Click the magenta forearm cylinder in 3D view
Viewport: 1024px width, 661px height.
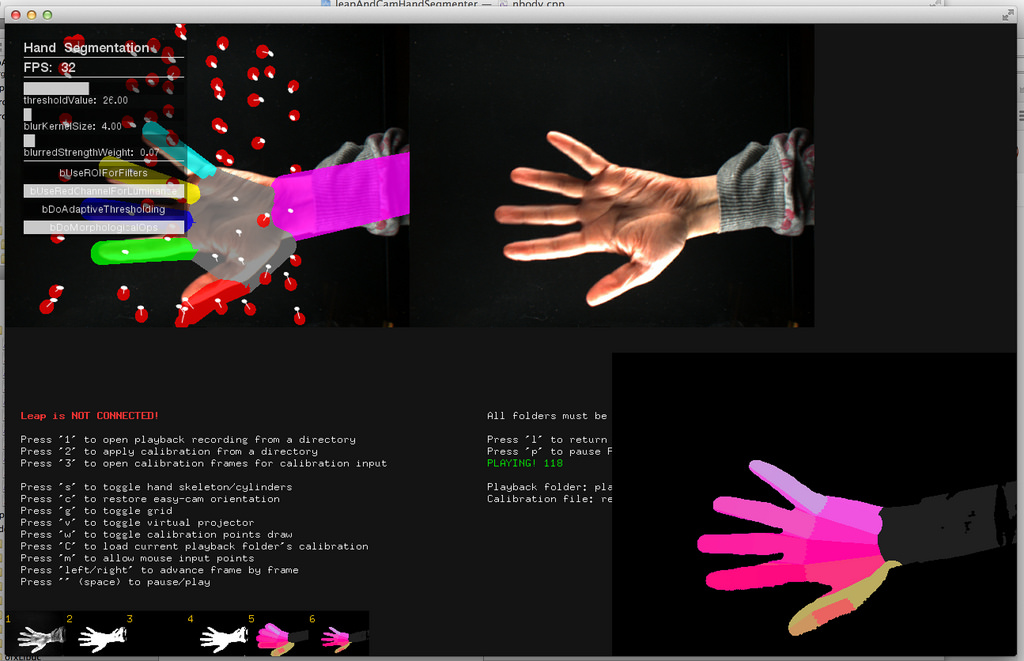[343, 195]
